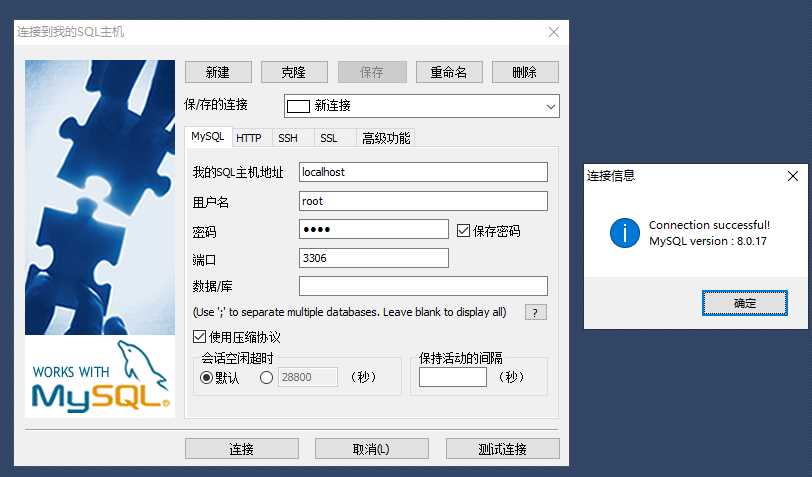Select the 默认 session timeout radio button

coord(206,378)
